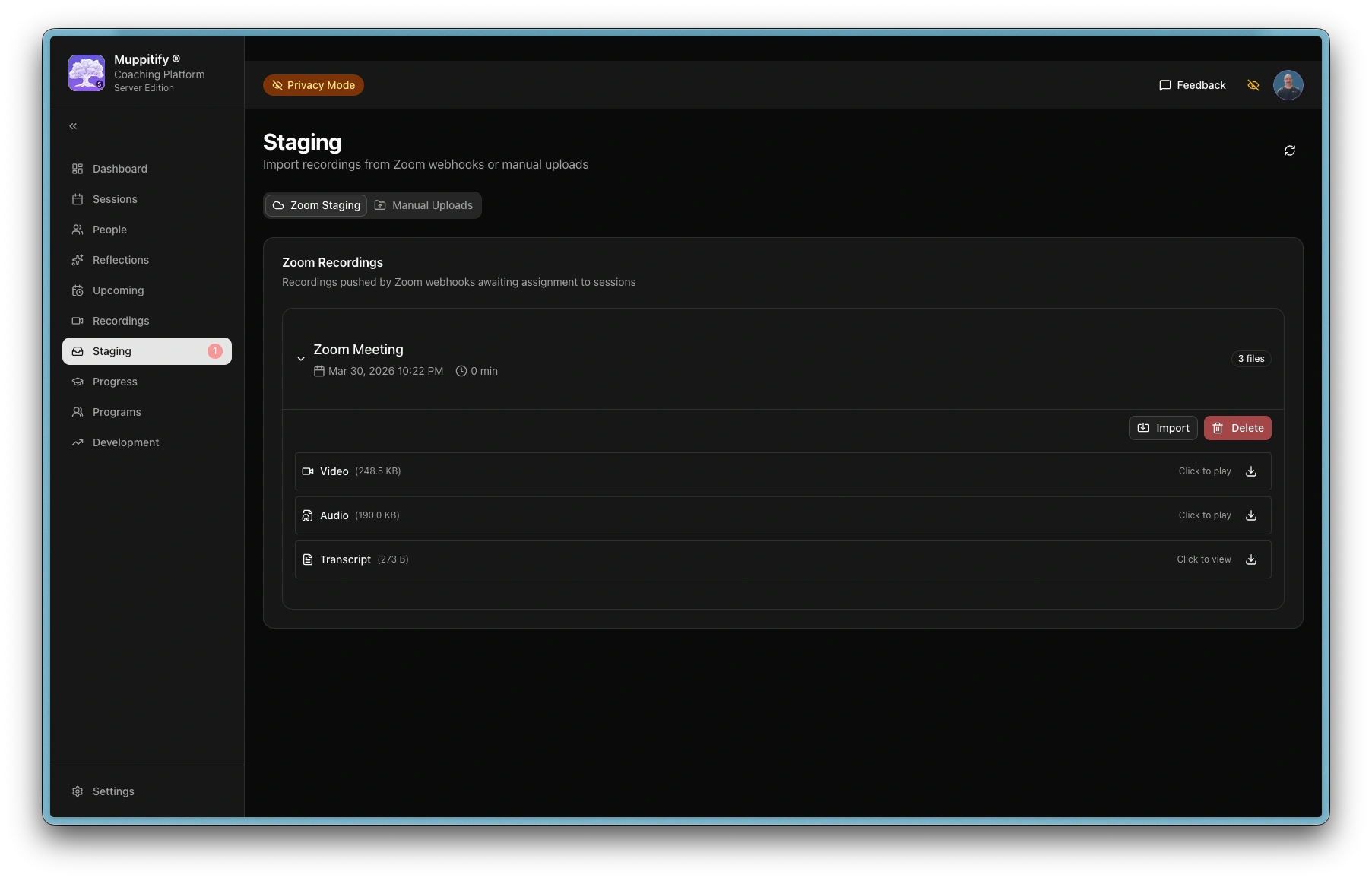Toggle the Privacy Mode badge

[x=313, y=85]
